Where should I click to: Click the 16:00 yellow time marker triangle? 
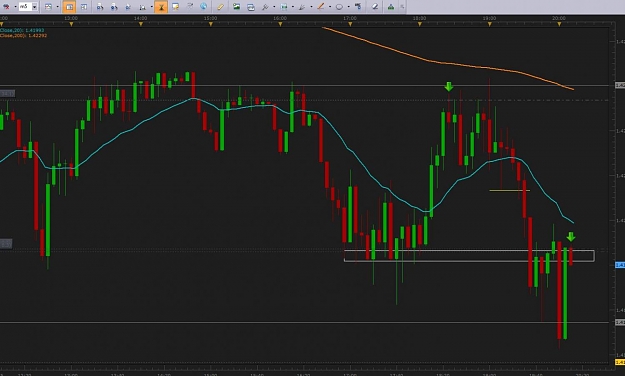280,24
